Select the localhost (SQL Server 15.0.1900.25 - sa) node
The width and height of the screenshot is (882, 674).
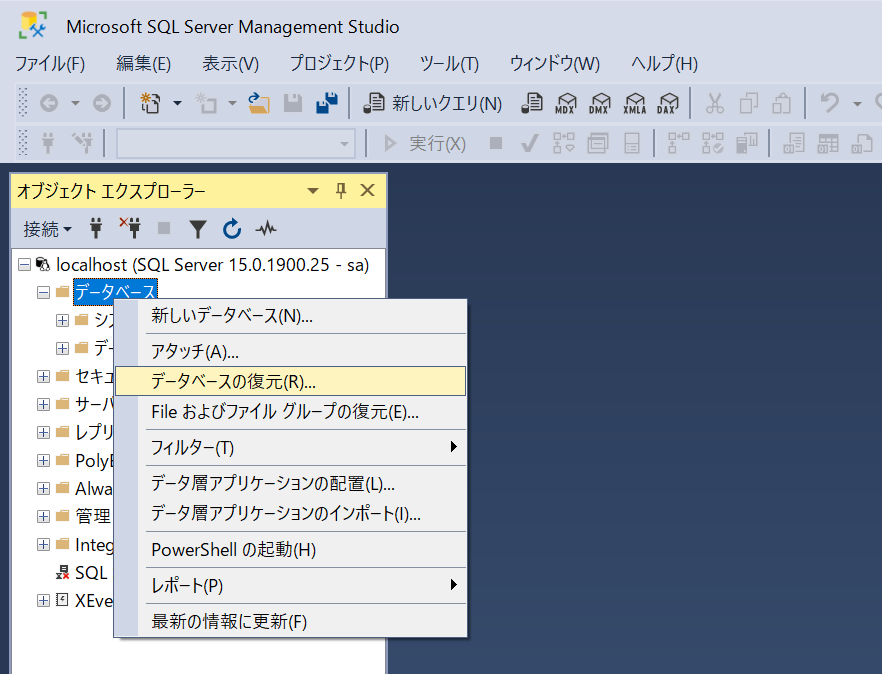coord(213,264)
